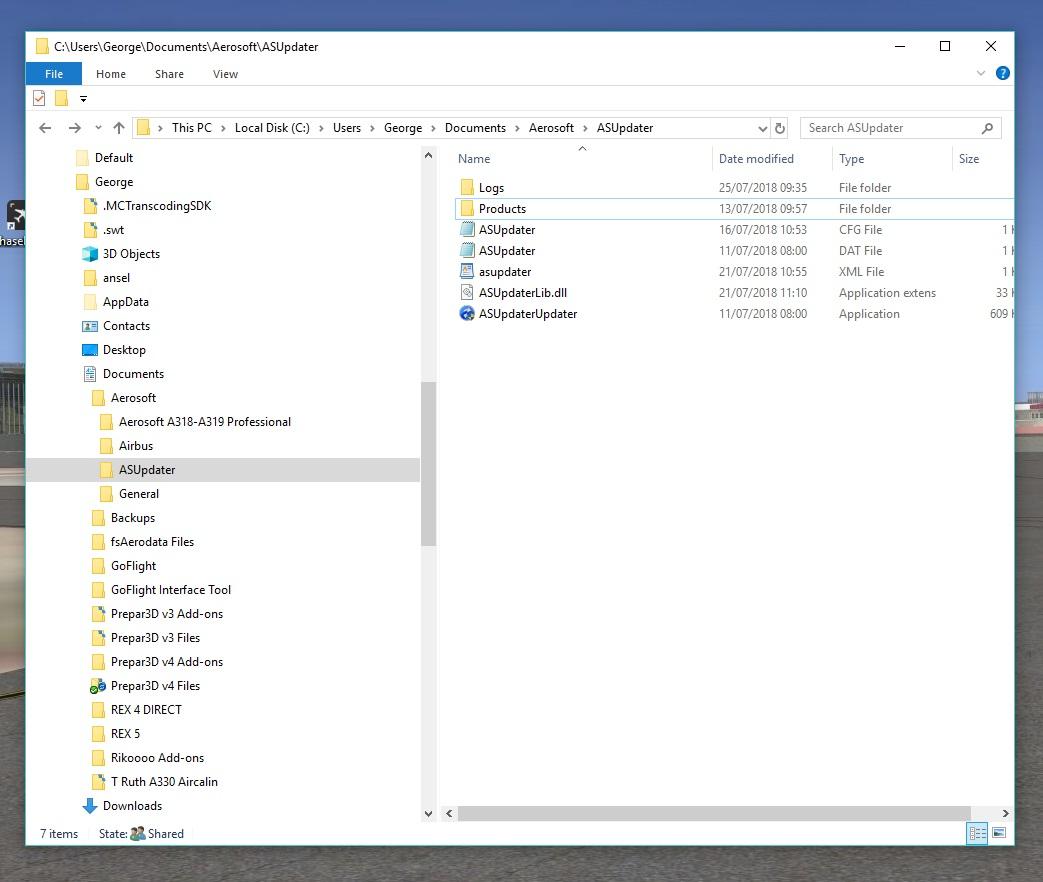Screen dimensions: 1043x882
Task: Go forward to next folder
Action: [x=74, y=128]
